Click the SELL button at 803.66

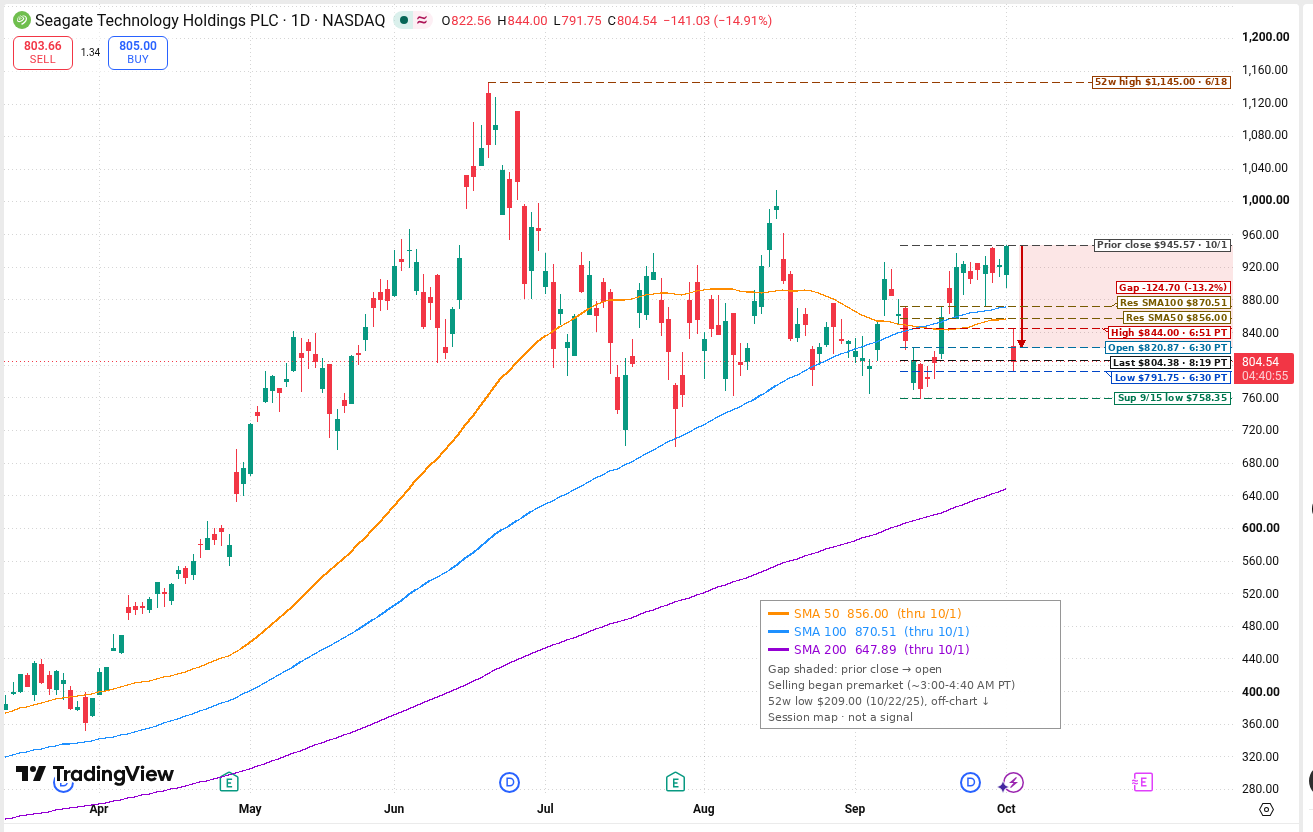coord(44,52)
